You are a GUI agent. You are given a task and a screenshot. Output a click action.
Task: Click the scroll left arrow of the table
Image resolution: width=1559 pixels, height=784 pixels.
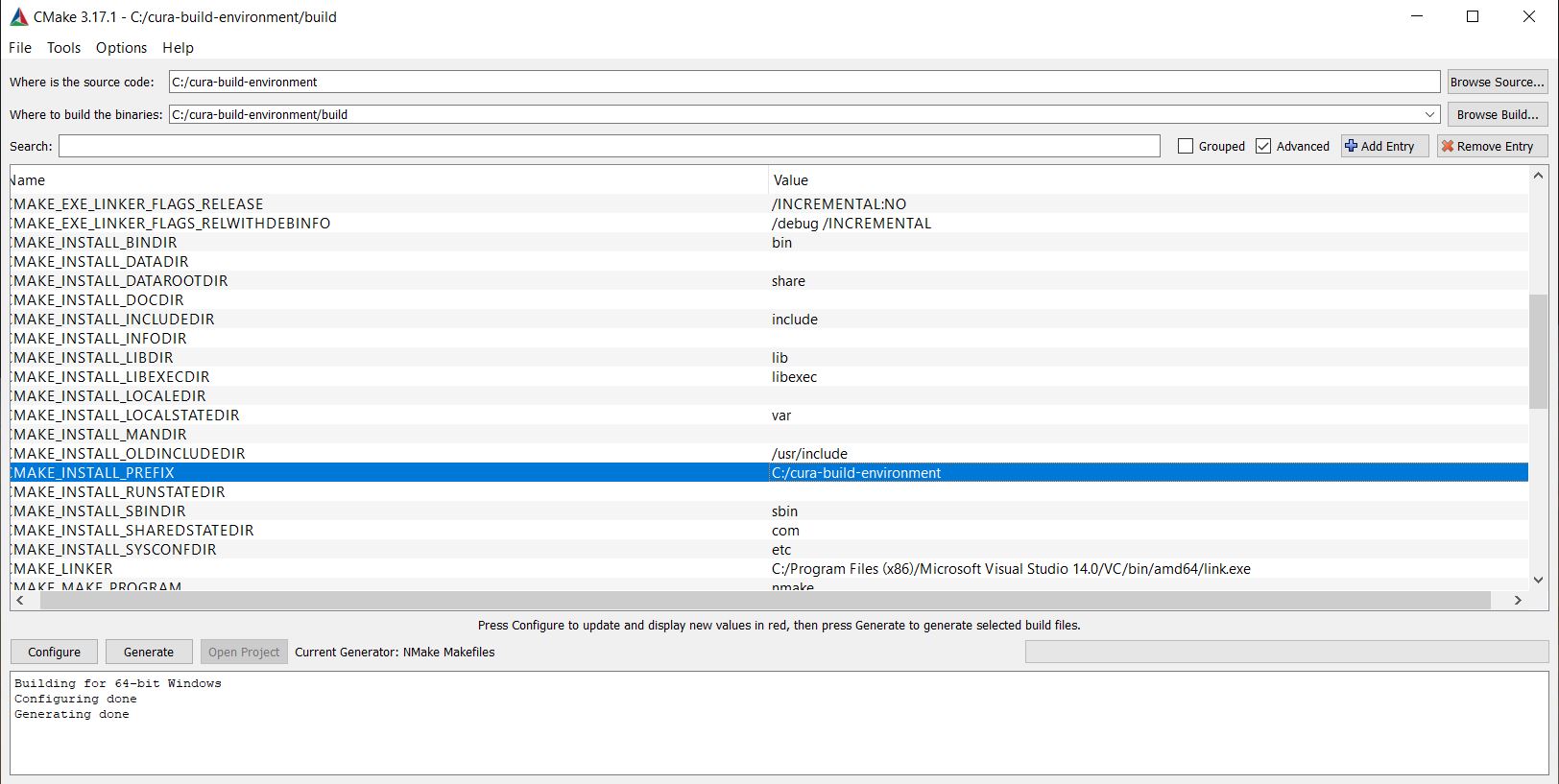tap(20, 600)
